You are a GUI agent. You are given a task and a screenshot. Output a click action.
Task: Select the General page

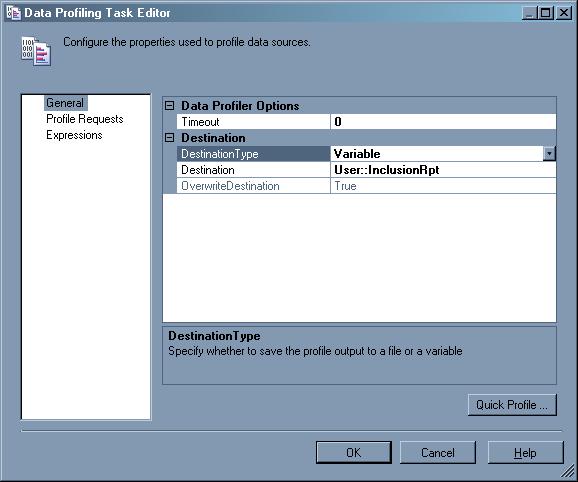[65, 103]
